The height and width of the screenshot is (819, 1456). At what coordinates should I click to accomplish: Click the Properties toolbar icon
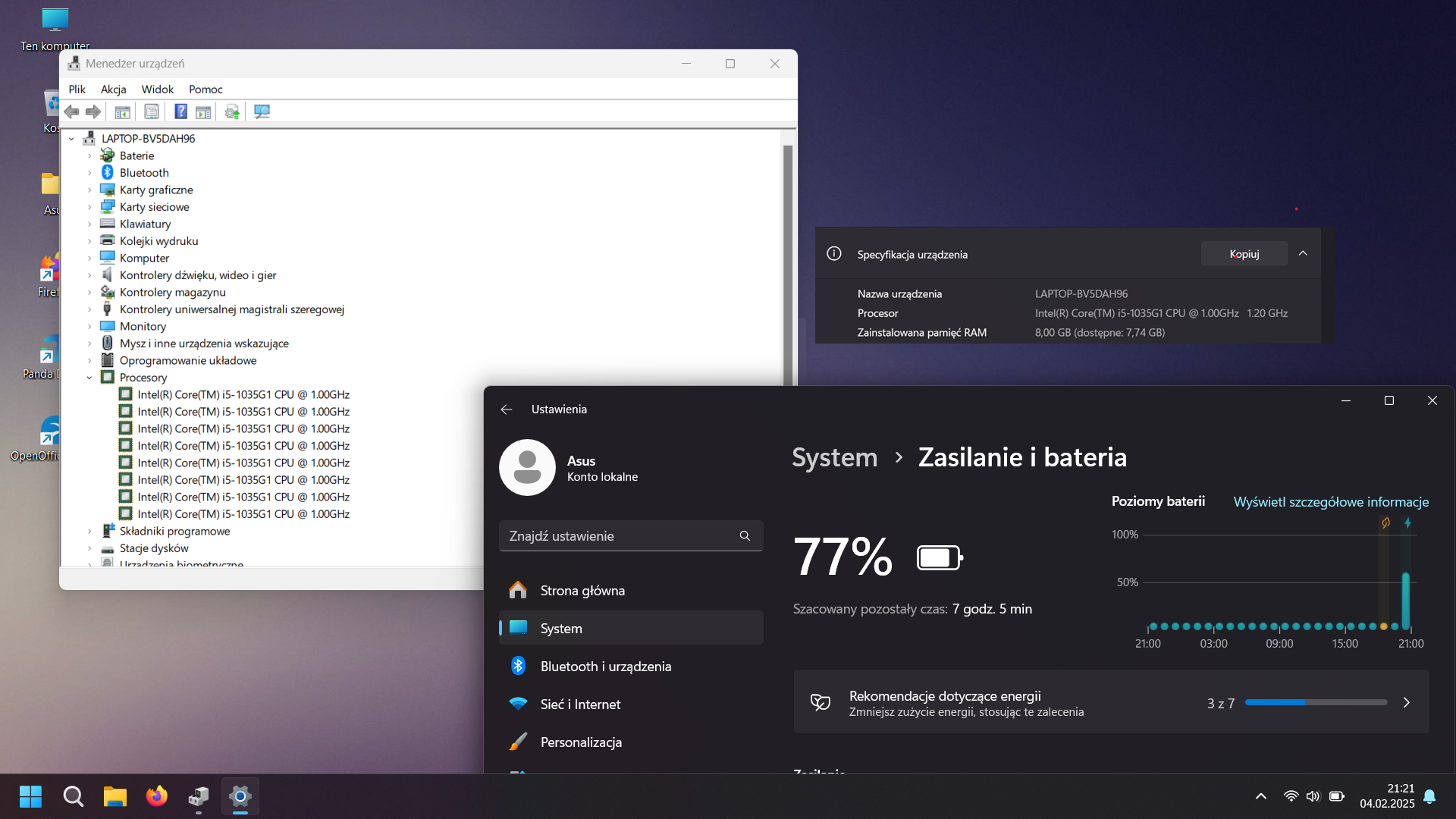pos(152,112)
